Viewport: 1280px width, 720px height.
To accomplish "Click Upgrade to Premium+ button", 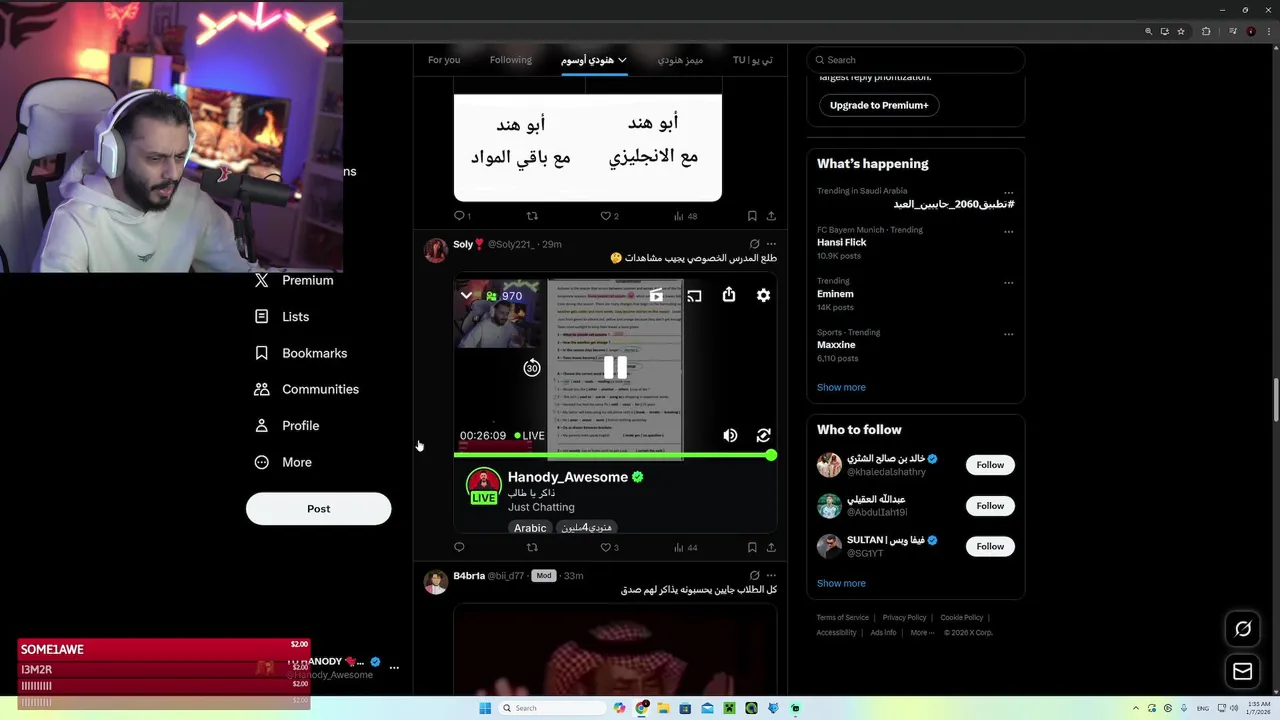I will click(x=879, y=105).
